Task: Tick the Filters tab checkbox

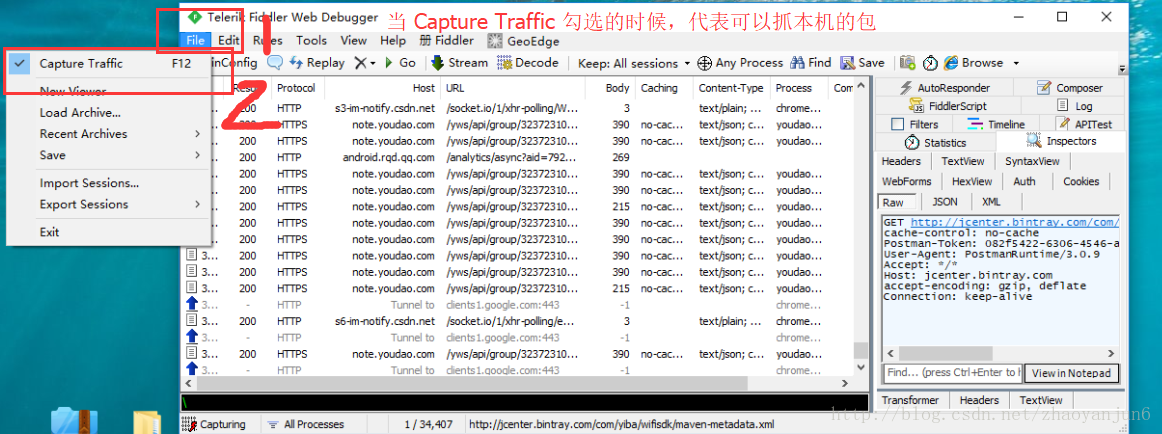Action: tap(897, 124)
